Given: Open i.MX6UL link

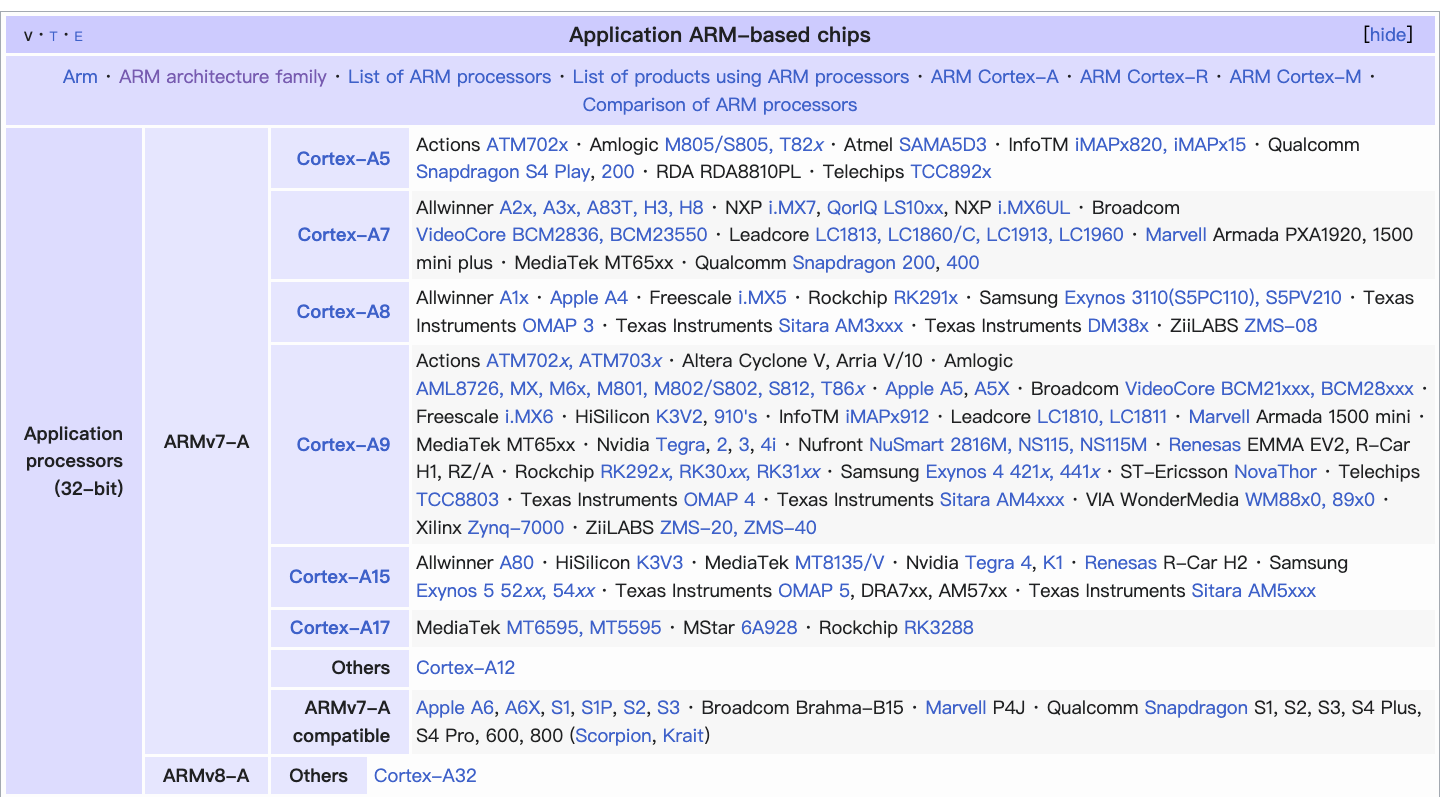Looking at the screenshot, I should point(1033,208).
